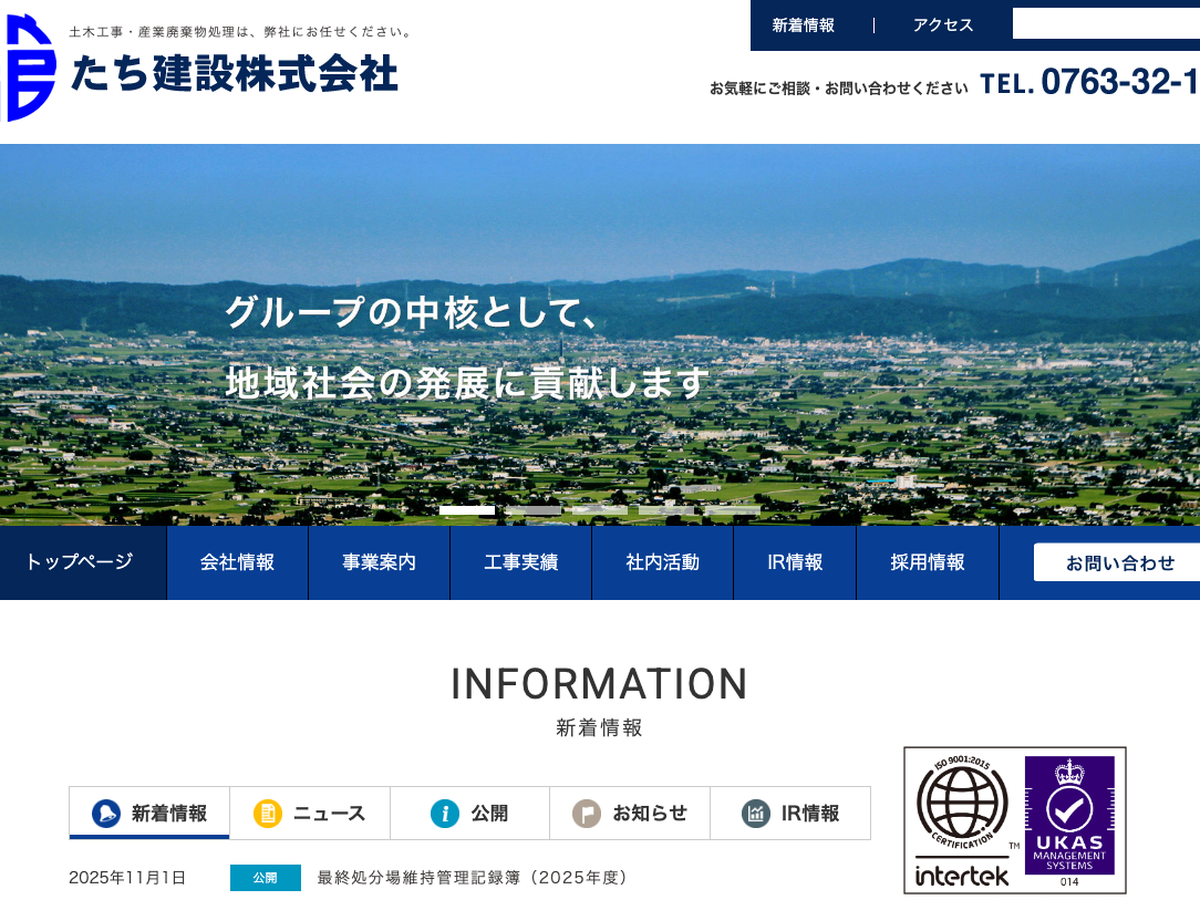Jump to the third hero slide indicator

(x=600, y=510)
